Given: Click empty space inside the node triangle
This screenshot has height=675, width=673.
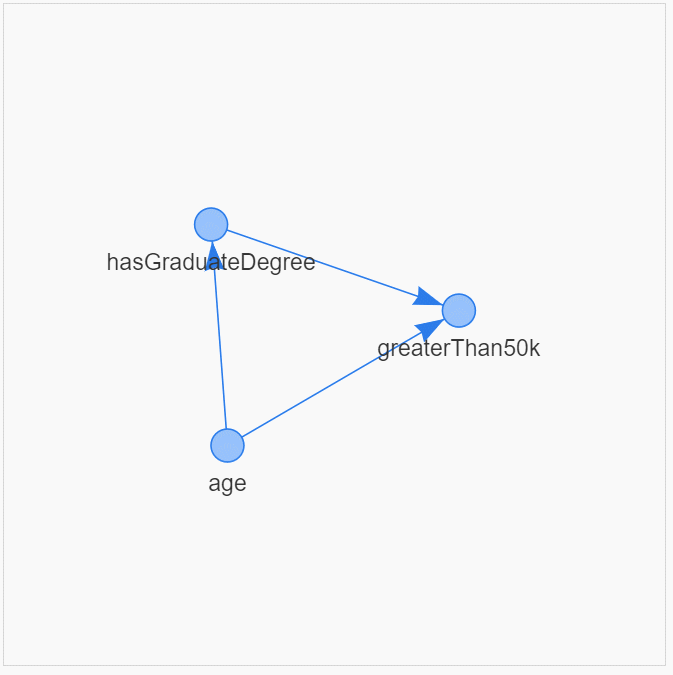Looking at the screenshot, I should (290, 320).
